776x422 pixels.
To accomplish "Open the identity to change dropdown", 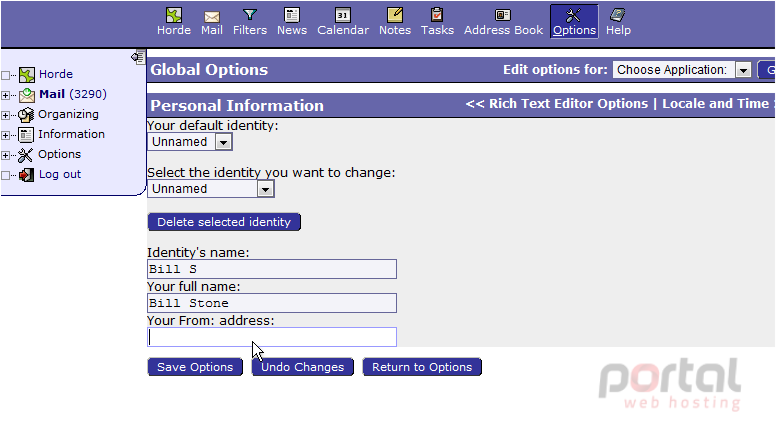I will 211,189.
